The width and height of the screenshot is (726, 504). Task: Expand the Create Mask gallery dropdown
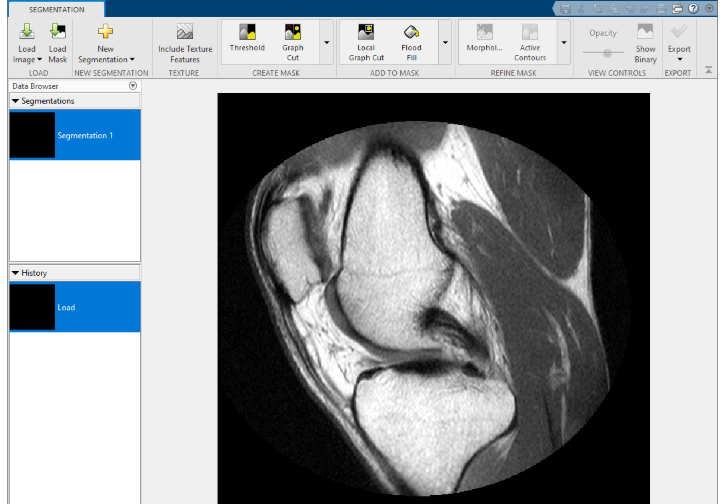click(x=326, y=43)
